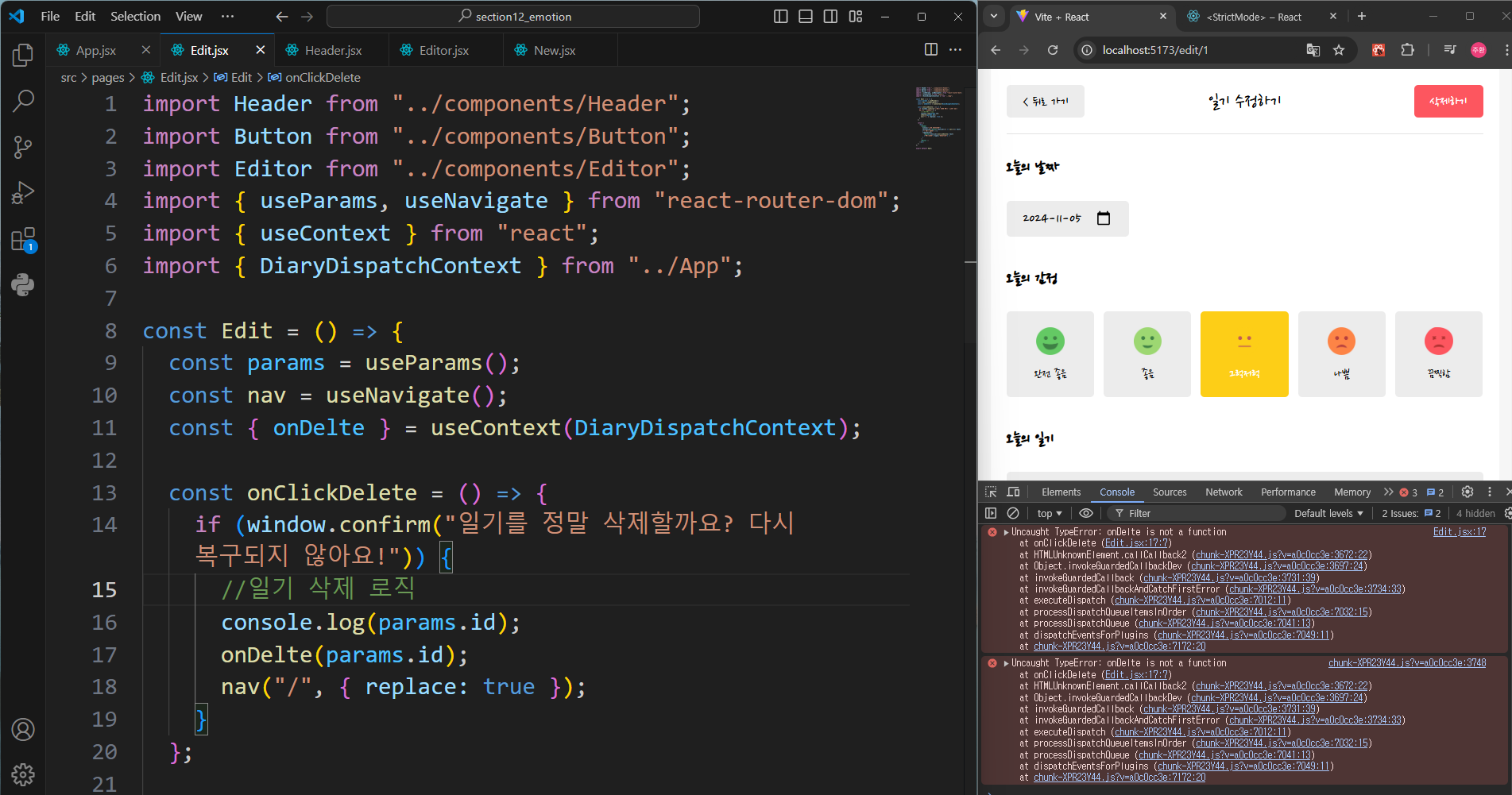Clear the console with the clear icon
The height and width of the screenshot is (795, 1512).
click(1013, 513)
